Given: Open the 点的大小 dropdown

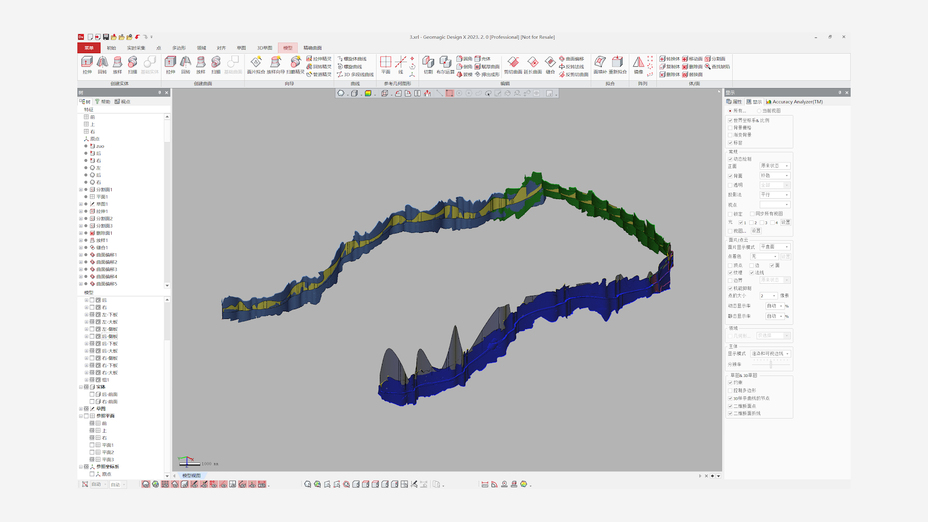Looking at the screenshot, I should [768, 295].
